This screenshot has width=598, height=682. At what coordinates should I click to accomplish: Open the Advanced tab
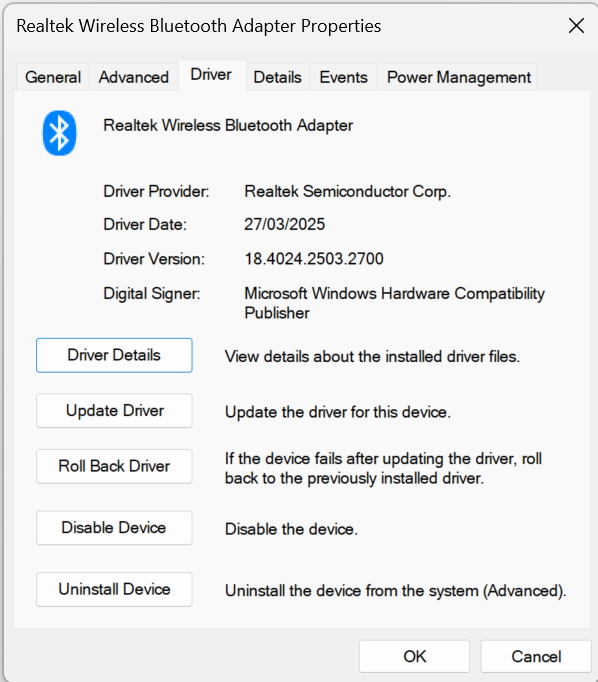[134, 77]
